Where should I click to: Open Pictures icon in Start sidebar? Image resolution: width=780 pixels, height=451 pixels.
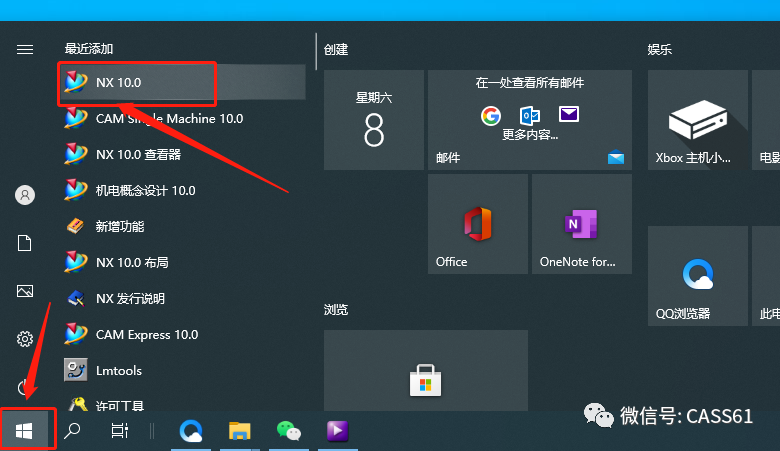point(25,291)
